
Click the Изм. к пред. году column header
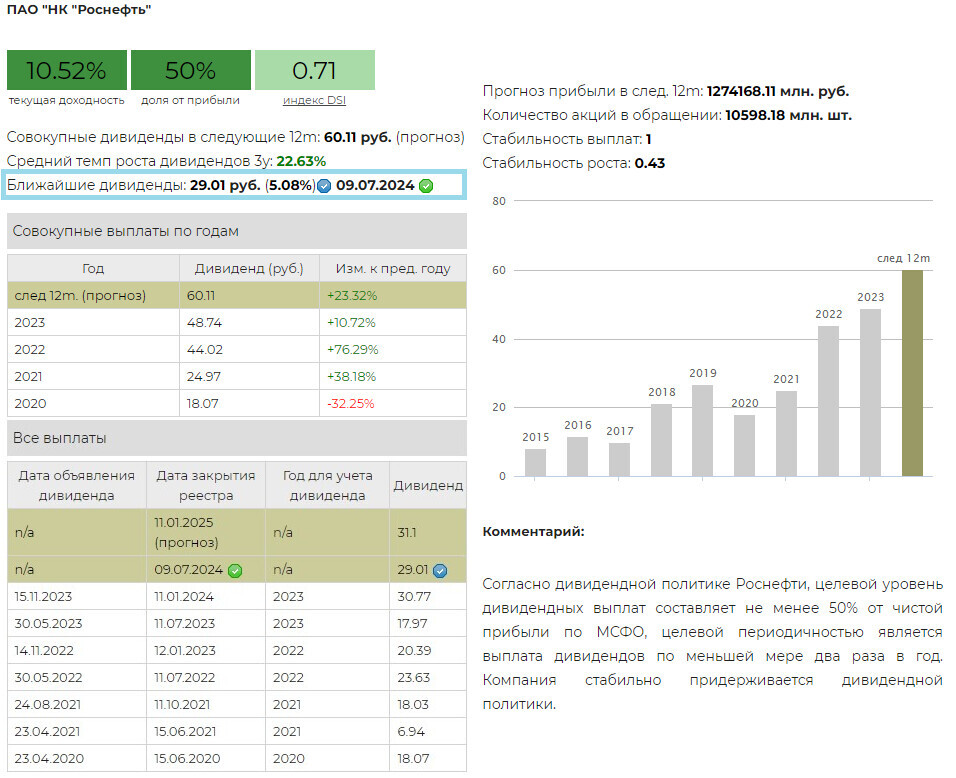(393, 268)
